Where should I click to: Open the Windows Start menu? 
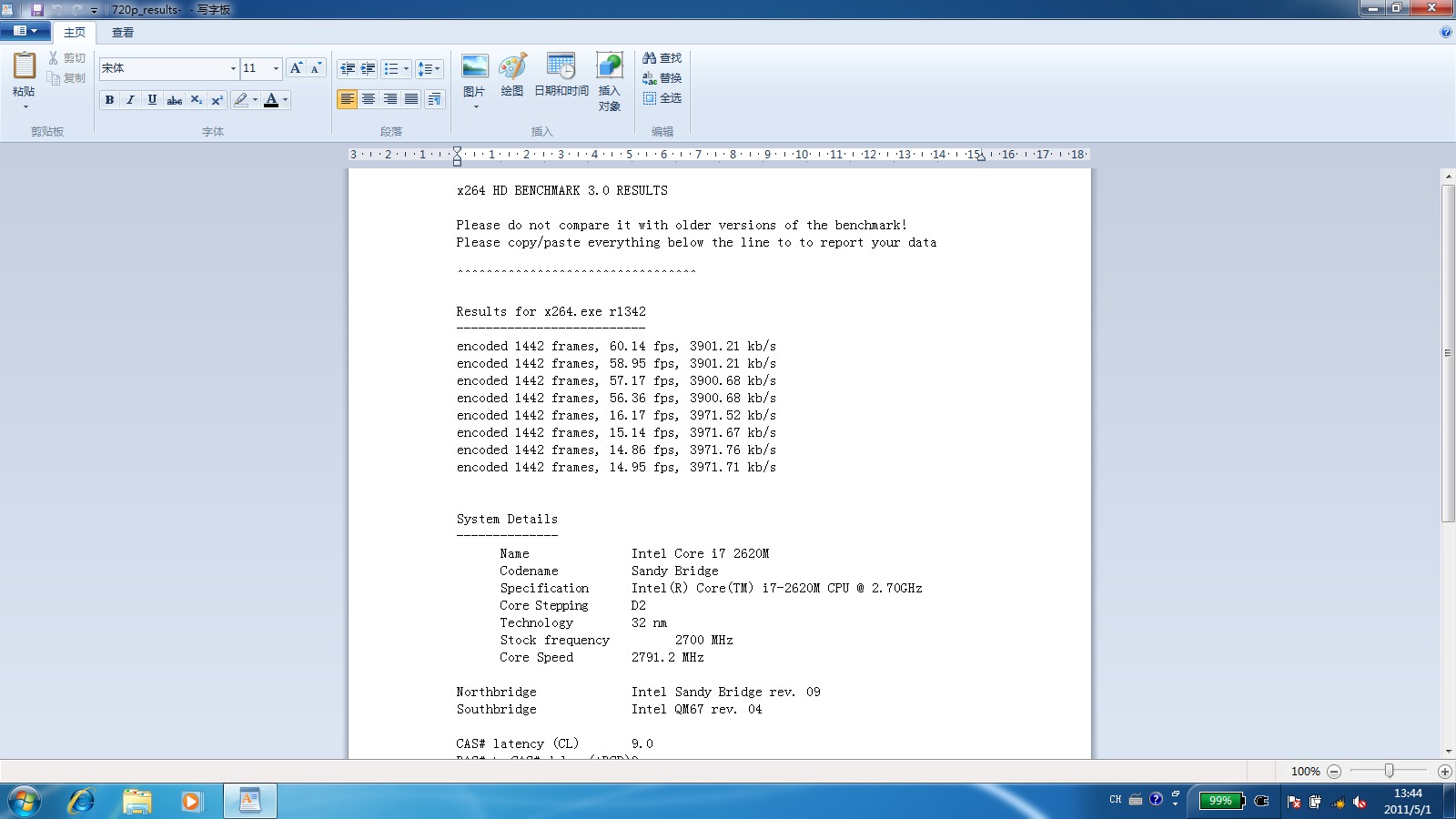[x=25, y=802]
